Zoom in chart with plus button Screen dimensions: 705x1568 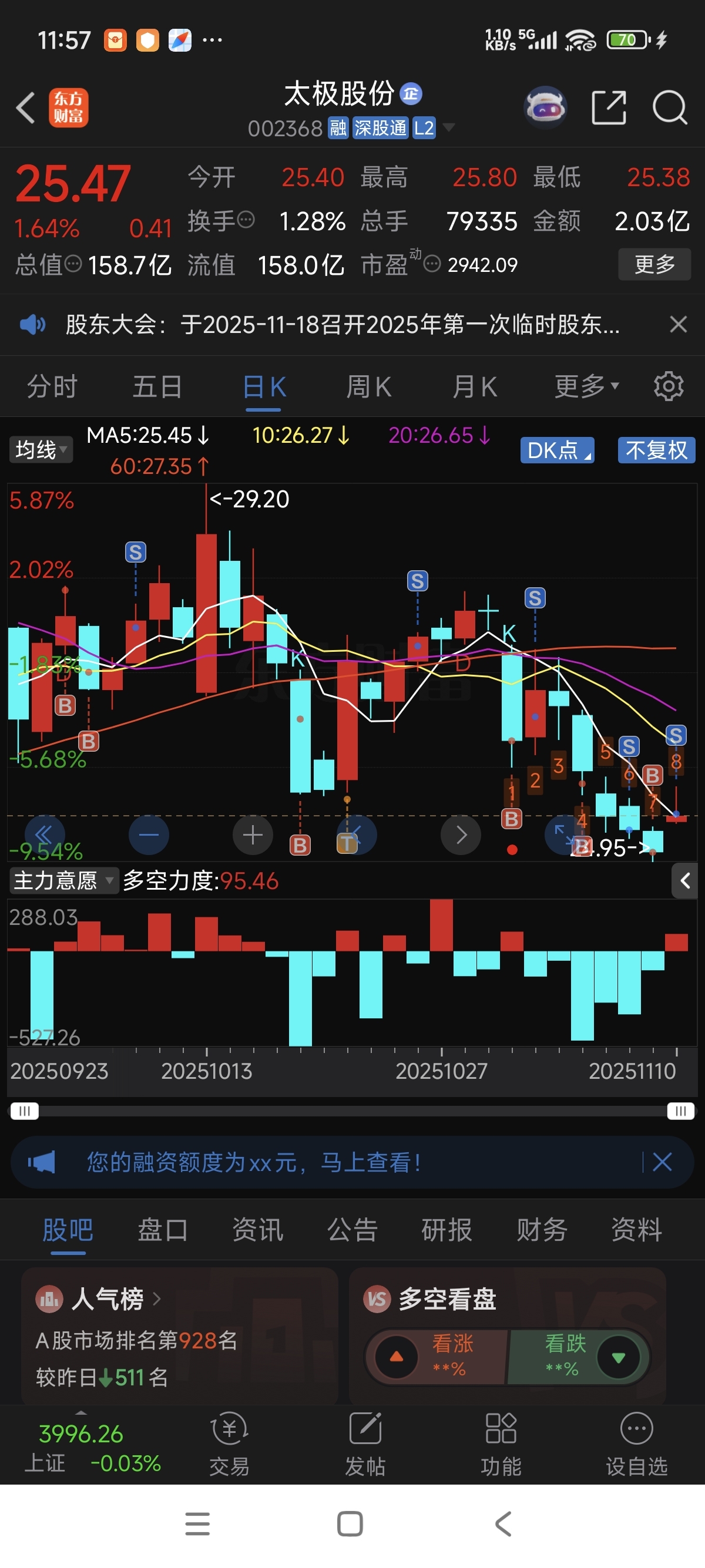tap(253, 835)
